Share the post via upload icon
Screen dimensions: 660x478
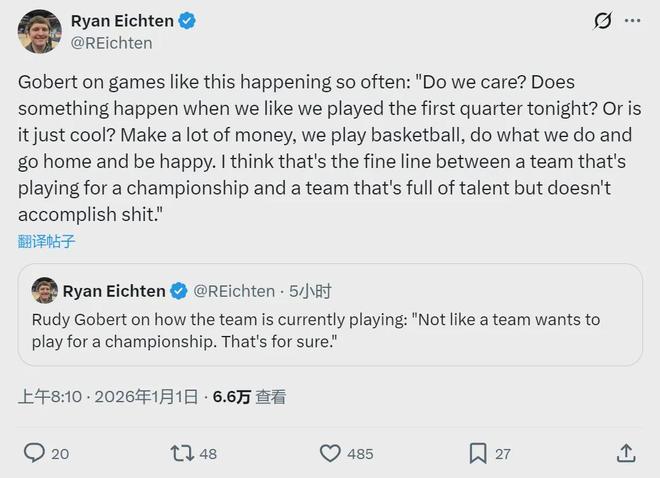tap(626, 453)
